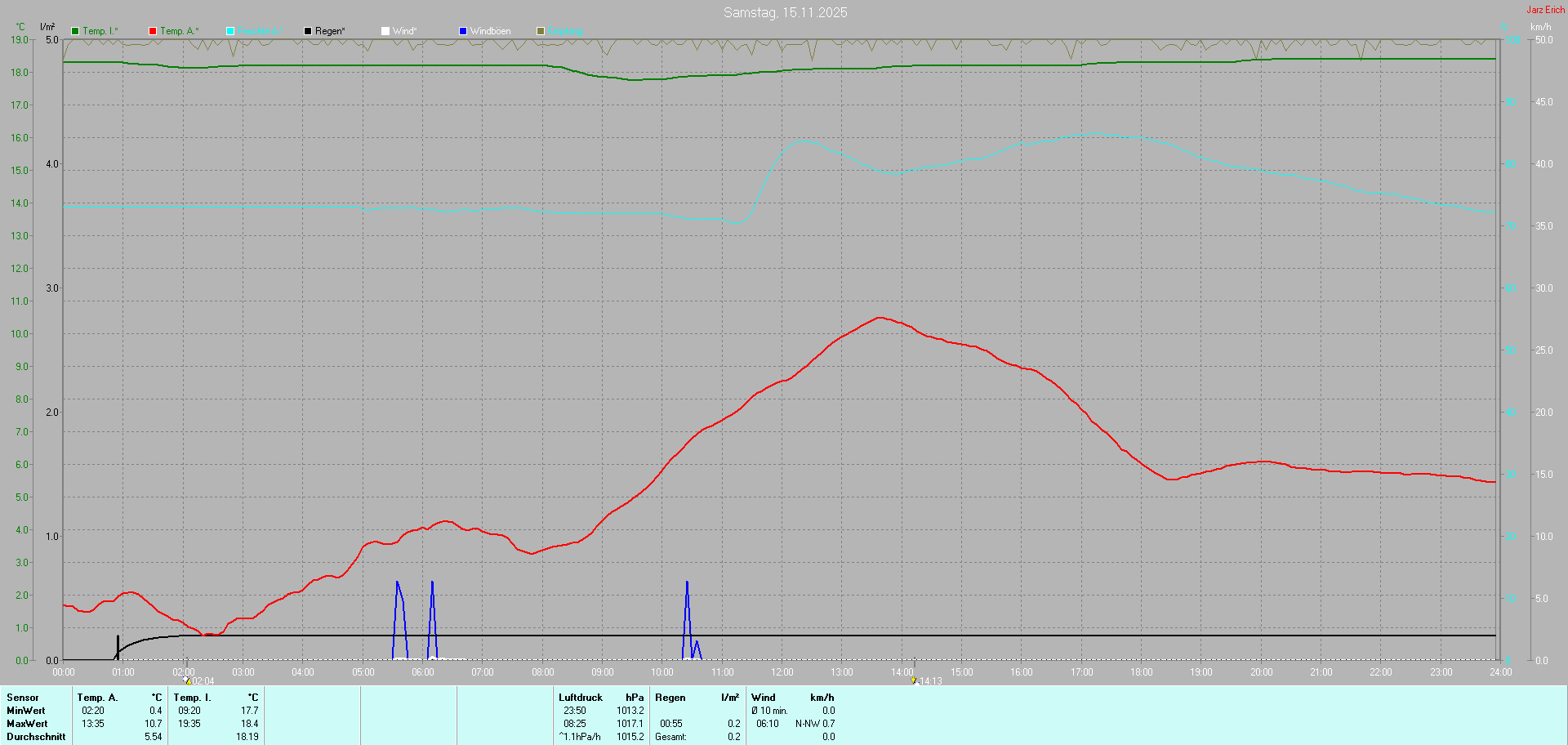Click the Regen* legend label
This screenshot has width=1568, height=745.
330,31
